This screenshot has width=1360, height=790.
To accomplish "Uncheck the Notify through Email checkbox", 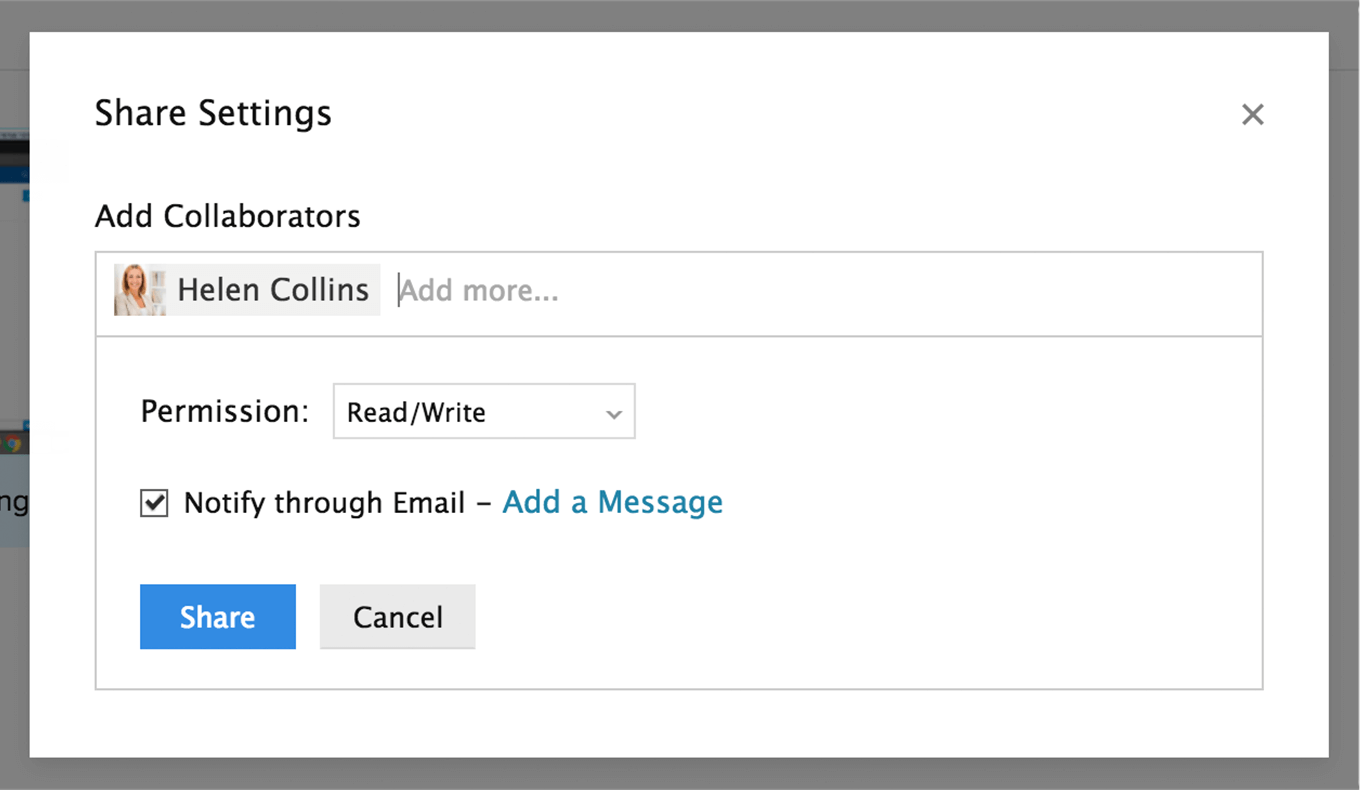I will tap(153, 503).
